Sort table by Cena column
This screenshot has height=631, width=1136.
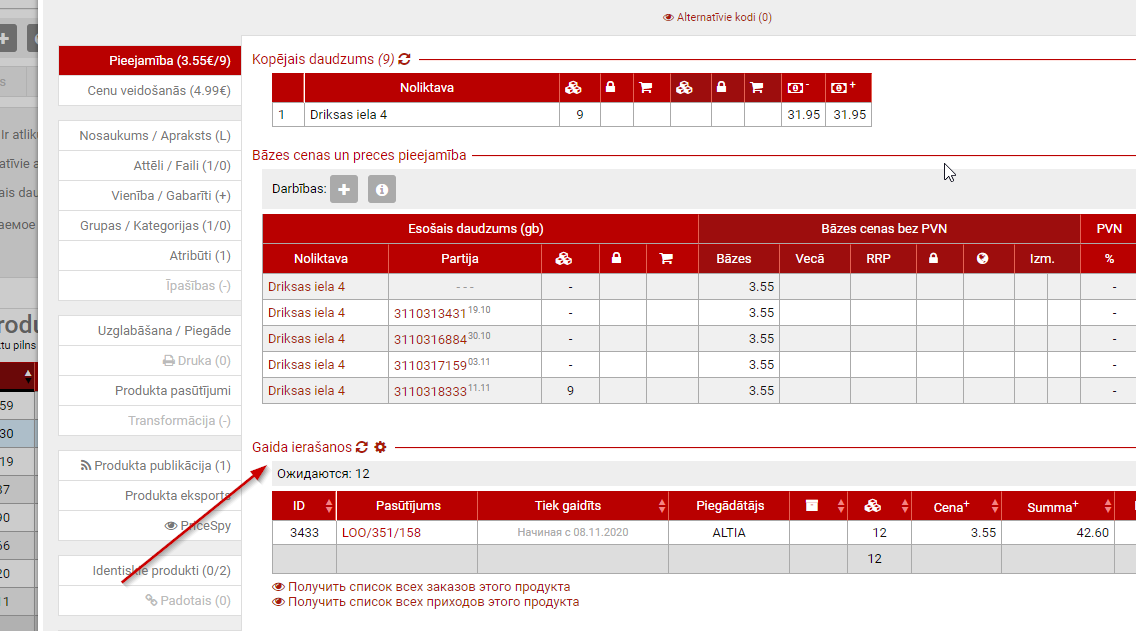[956, 506]
